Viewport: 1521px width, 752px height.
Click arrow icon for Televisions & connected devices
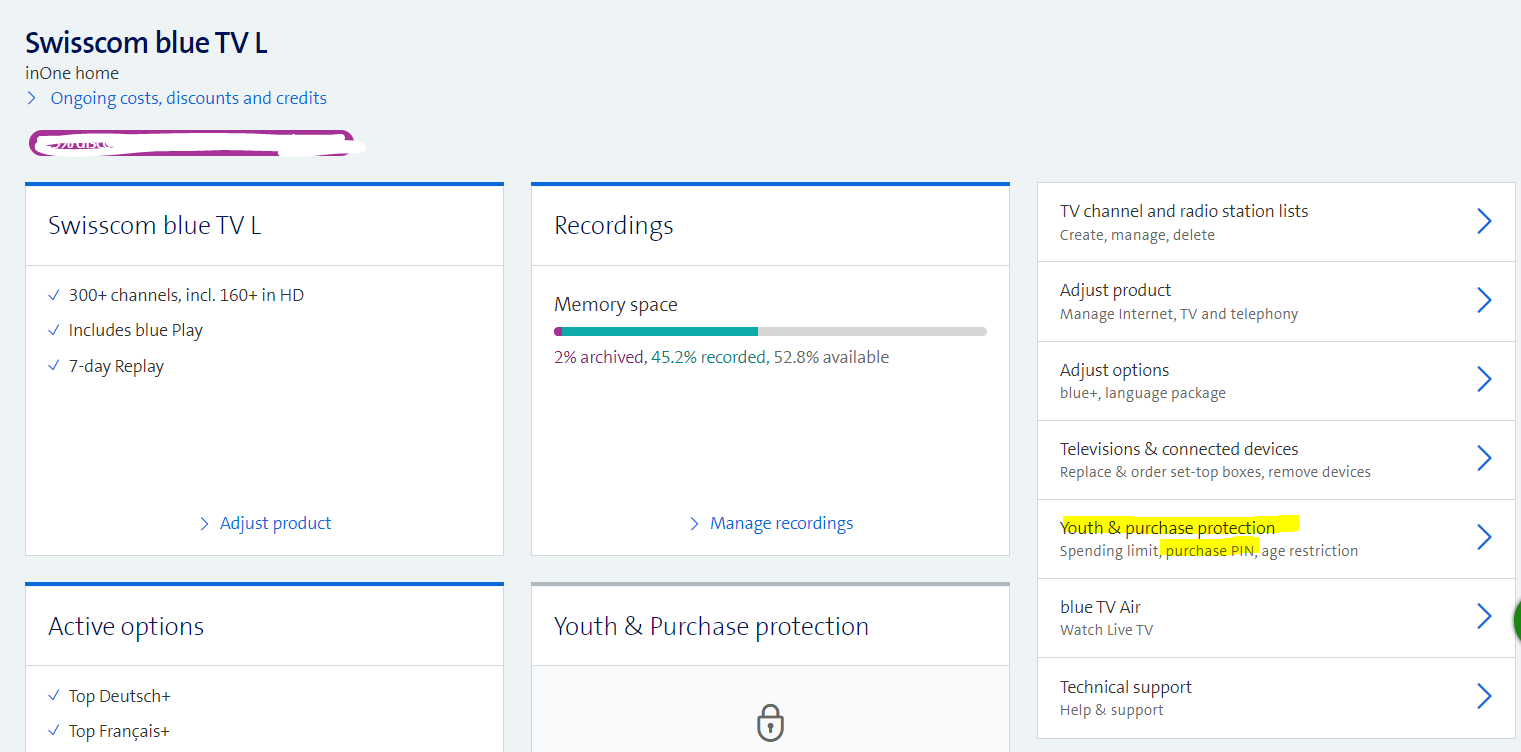[1484, 458]
